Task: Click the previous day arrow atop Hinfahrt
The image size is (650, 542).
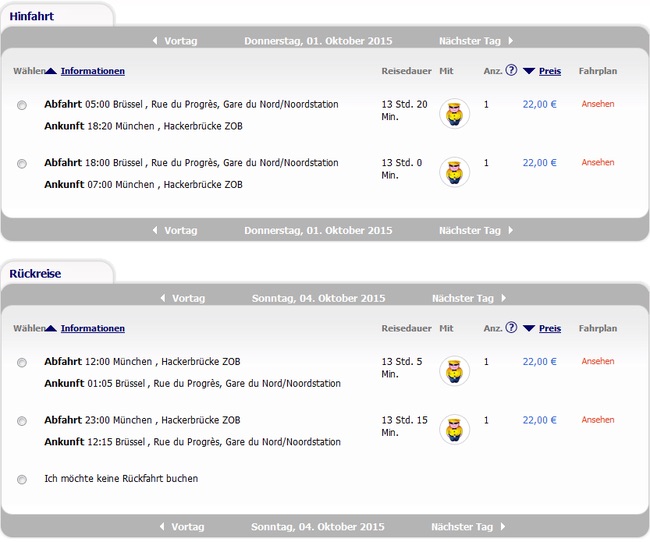Action: coord(155,41)
